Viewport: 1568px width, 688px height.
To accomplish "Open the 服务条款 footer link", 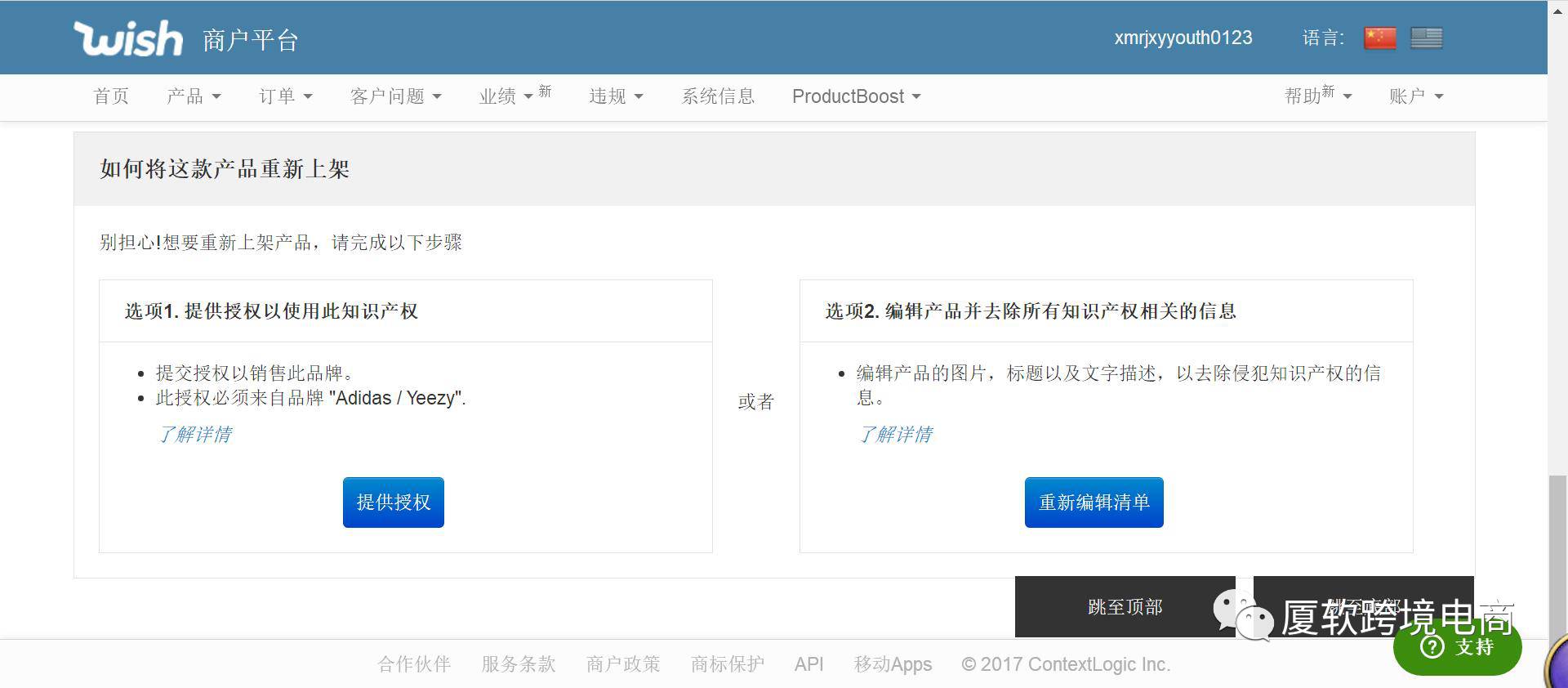I will (x=519, y=664).
